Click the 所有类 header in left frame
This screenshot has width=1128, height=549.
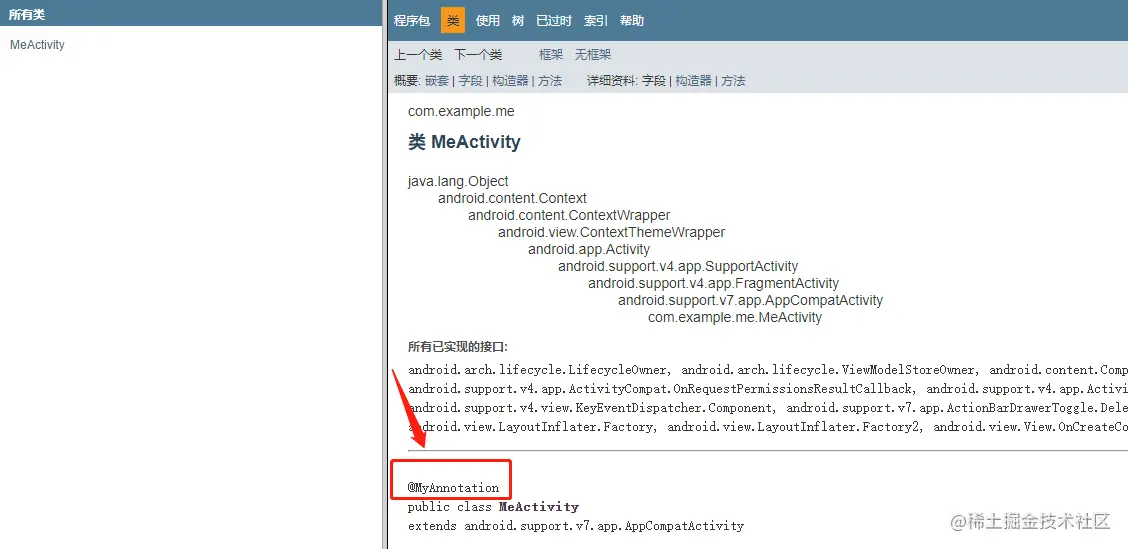(27, 14)
